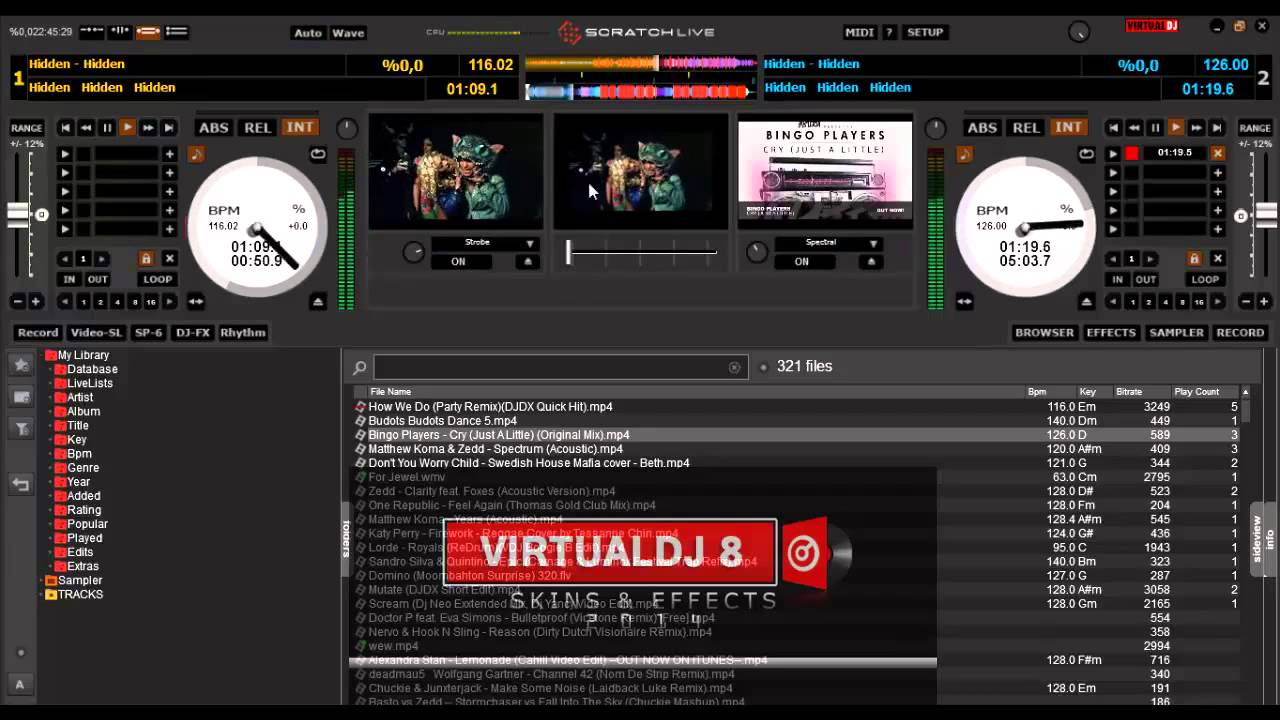Click deck 1 pitch fader handle
1280x720 pixels.
point(18,215)
